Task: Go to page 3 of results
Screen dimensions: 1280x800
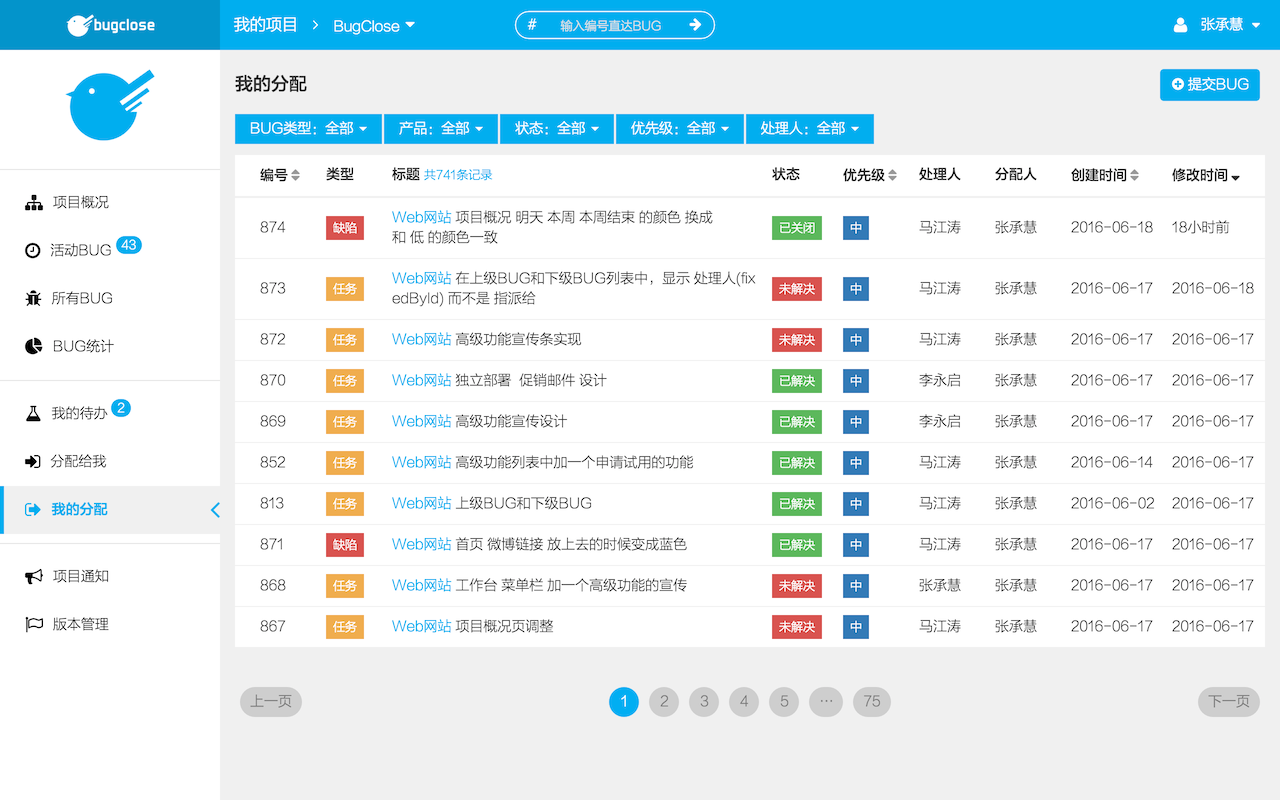Action: click(704, 702)
